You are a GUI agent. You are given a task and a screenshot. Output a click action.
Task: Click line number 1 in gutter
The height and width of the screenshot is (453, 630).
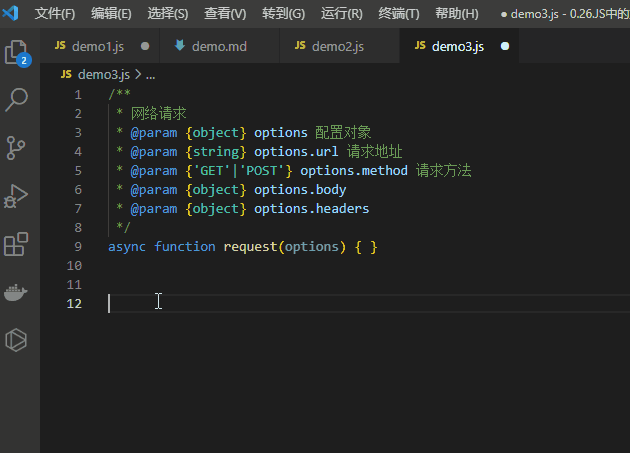pos(78,95)
